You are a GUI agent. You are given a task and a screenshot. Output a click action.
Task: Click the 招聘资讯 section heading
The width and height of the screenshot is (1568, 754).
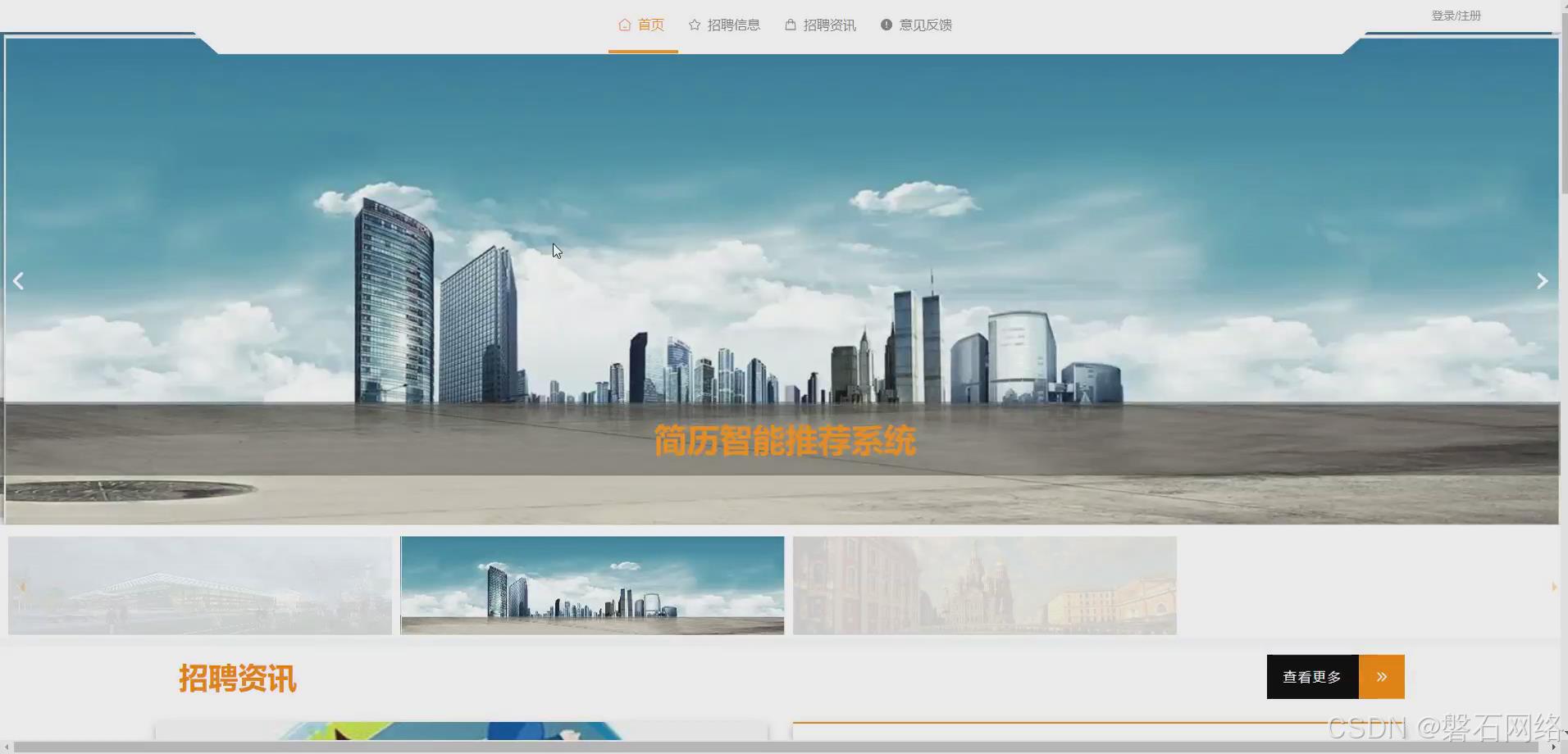coord(237,679)
